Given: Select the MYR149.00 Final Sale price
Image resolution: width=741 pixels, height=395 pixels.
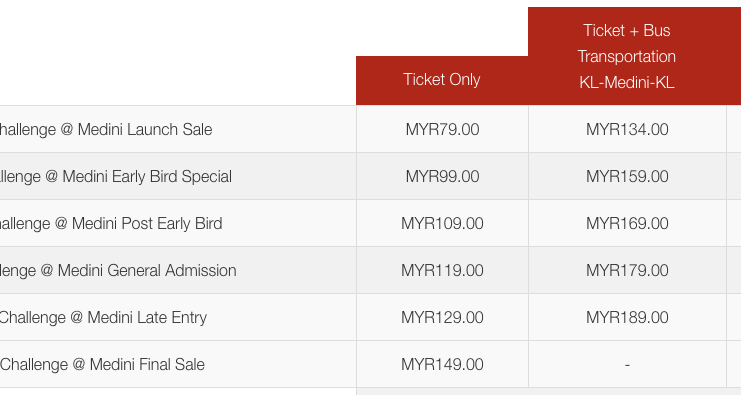Looking at the screenshot, I should click(442, 364).
